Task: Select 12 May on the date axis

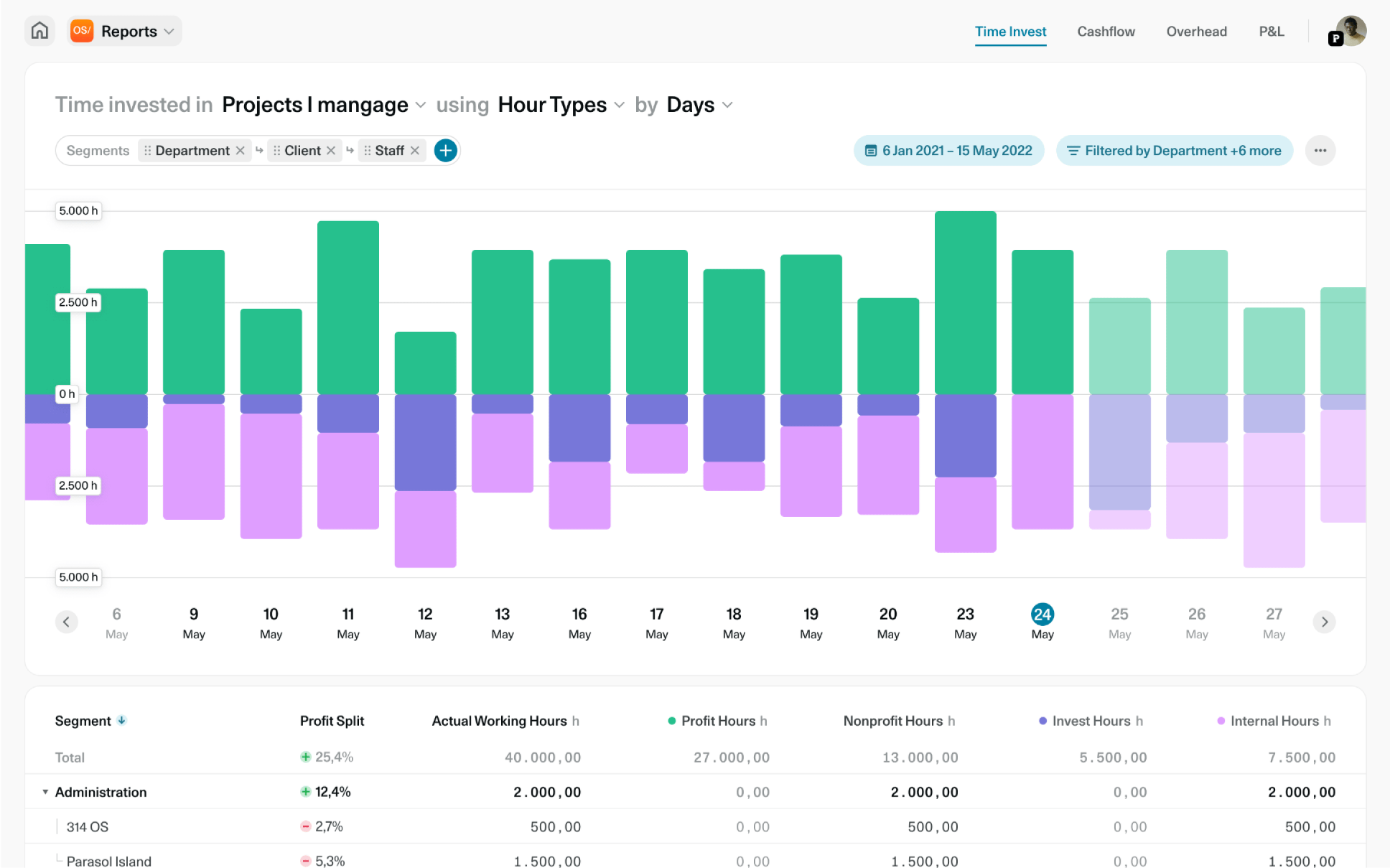Action: click(425, 623)
